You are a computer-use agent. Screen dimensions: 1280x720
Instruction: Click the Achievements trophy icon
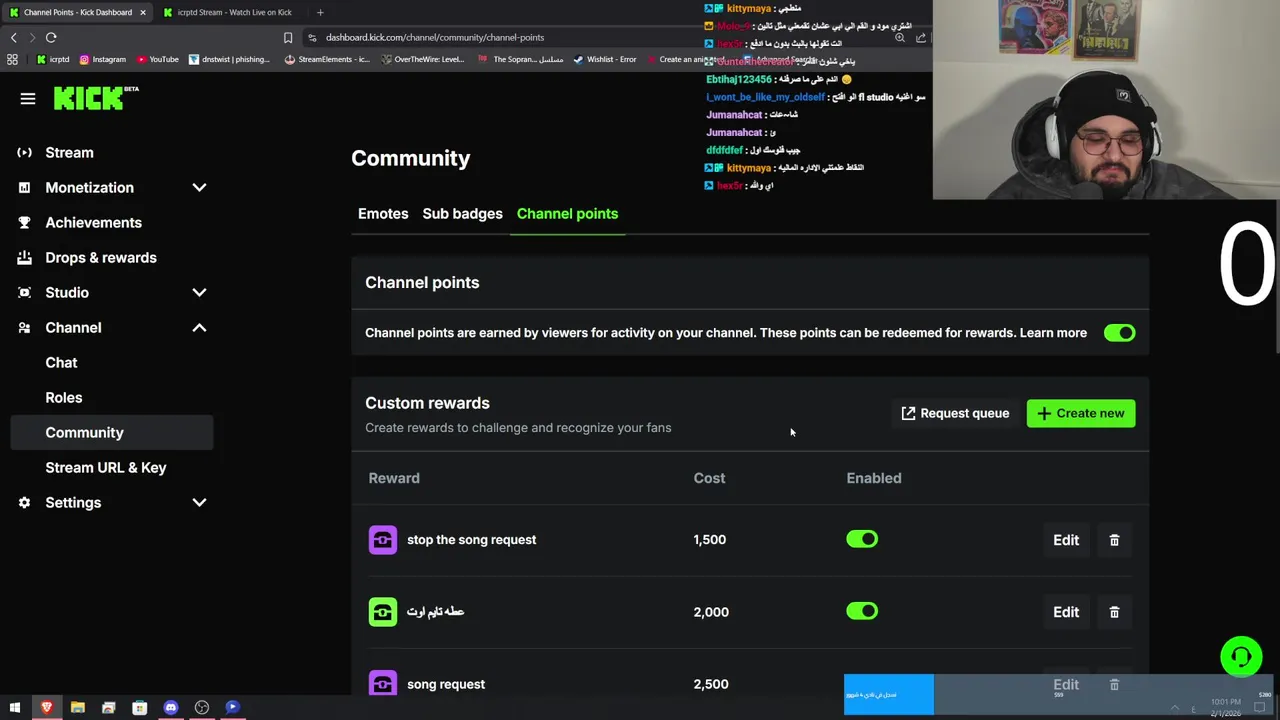pyautogui.click(x=24, y=223)
